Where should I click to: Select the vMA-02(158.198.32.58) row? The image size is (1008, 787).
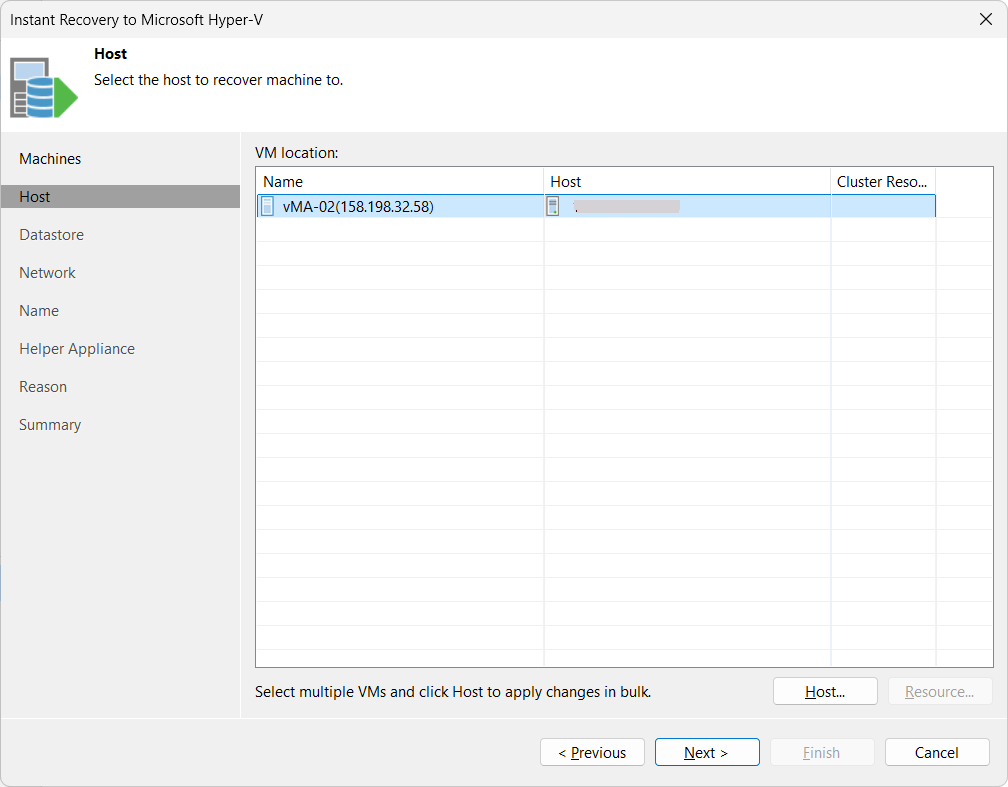[596, 206]
